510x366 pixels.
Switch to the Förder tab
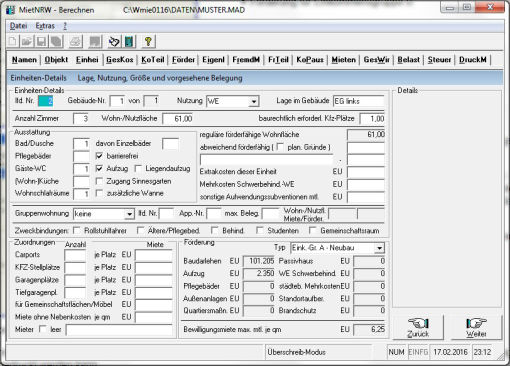coord(183,60)
